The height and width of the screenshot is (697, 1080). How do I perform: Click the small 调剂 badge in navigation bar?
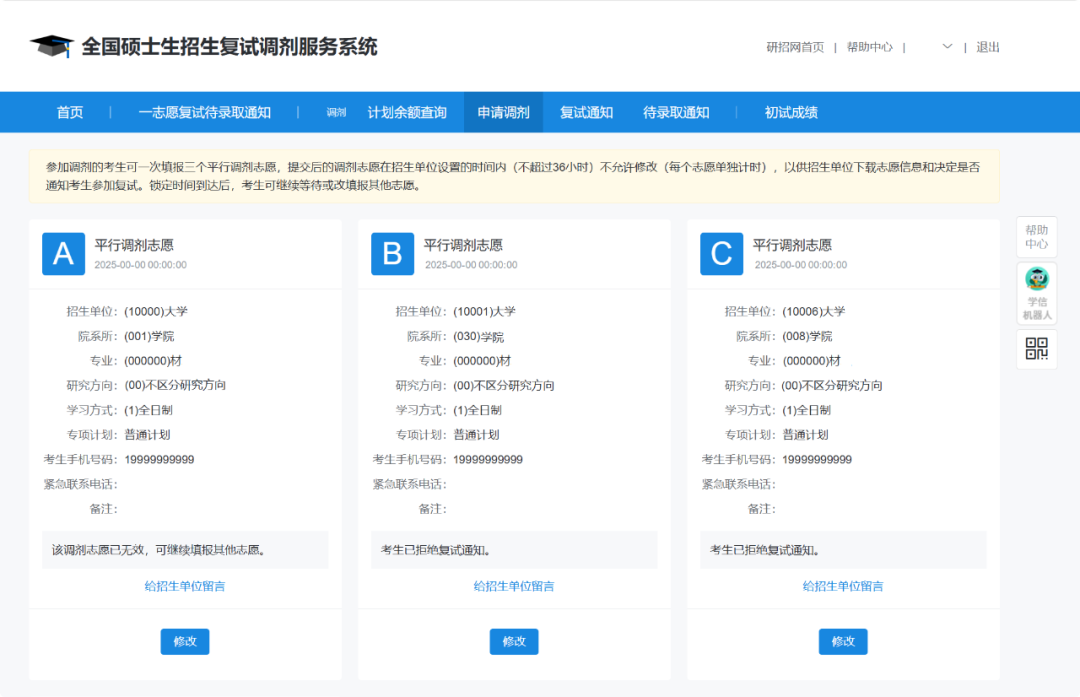(x=335, y=112)
